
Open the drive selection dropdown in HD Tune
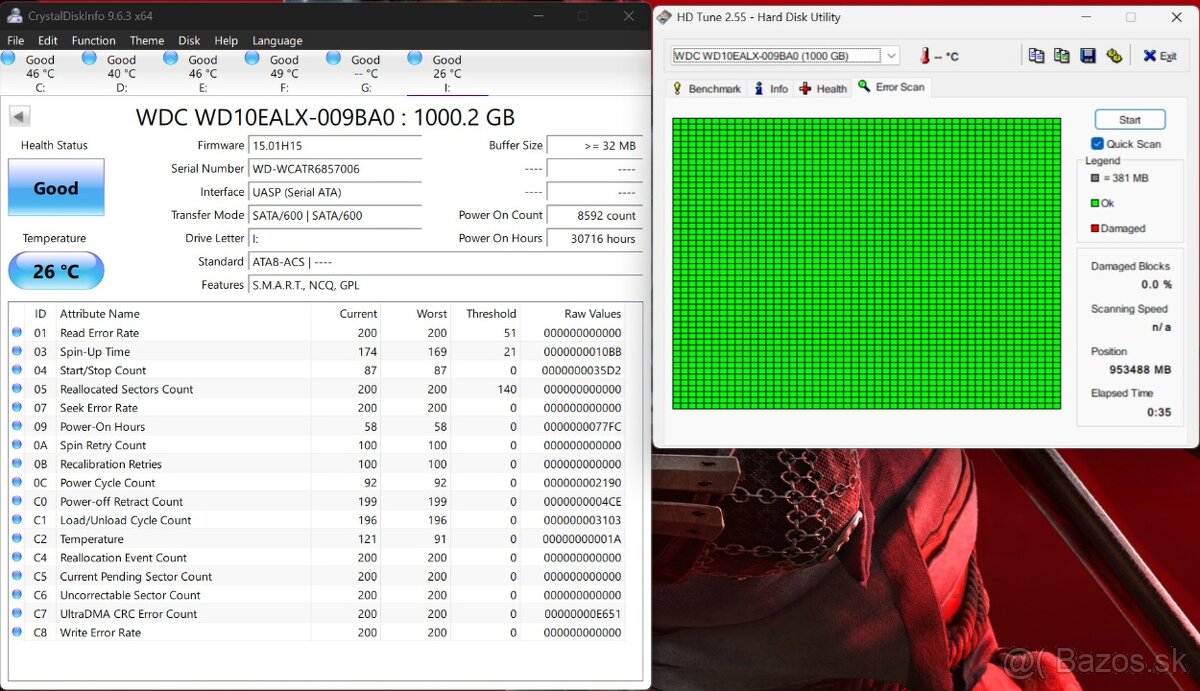tap(891, 56)
